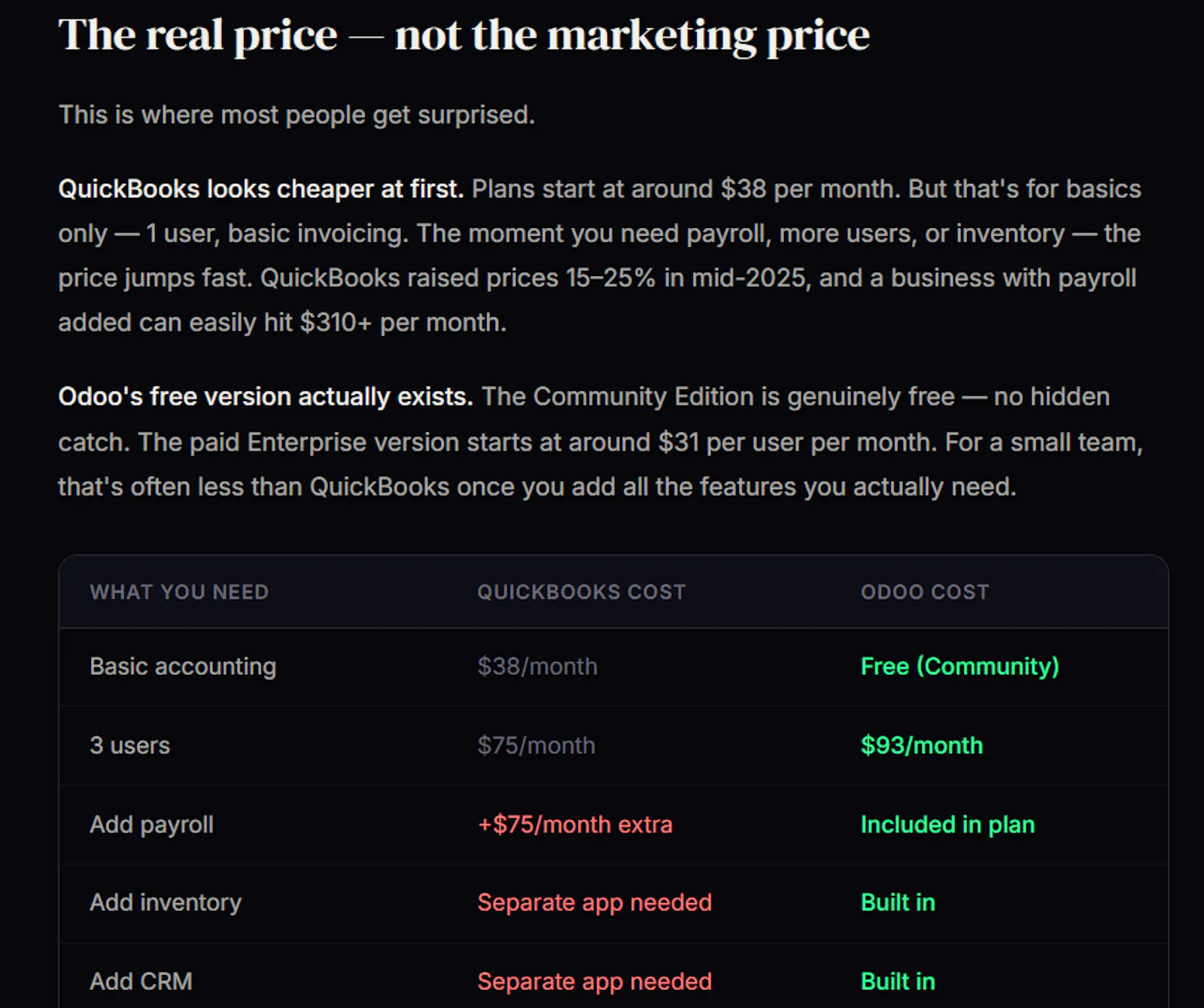Select the bold text 'Odoo's free version actually exists.'

(x=266, y=396)
